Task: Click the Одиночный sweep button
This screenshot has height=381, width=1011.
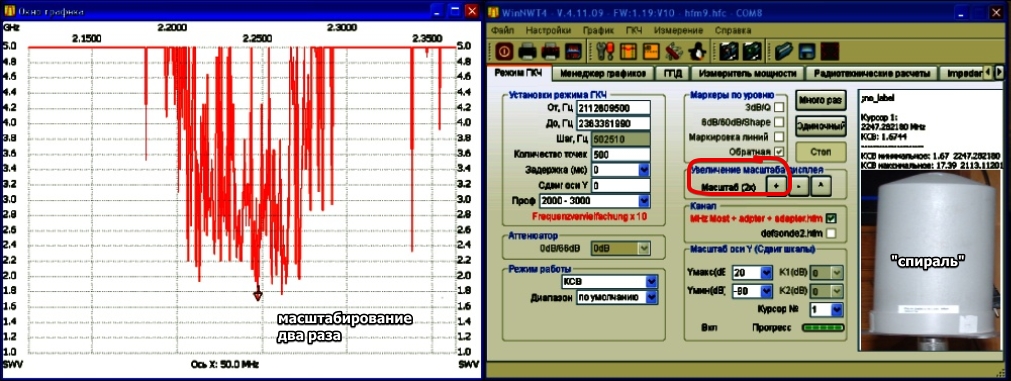Action: 821,126
